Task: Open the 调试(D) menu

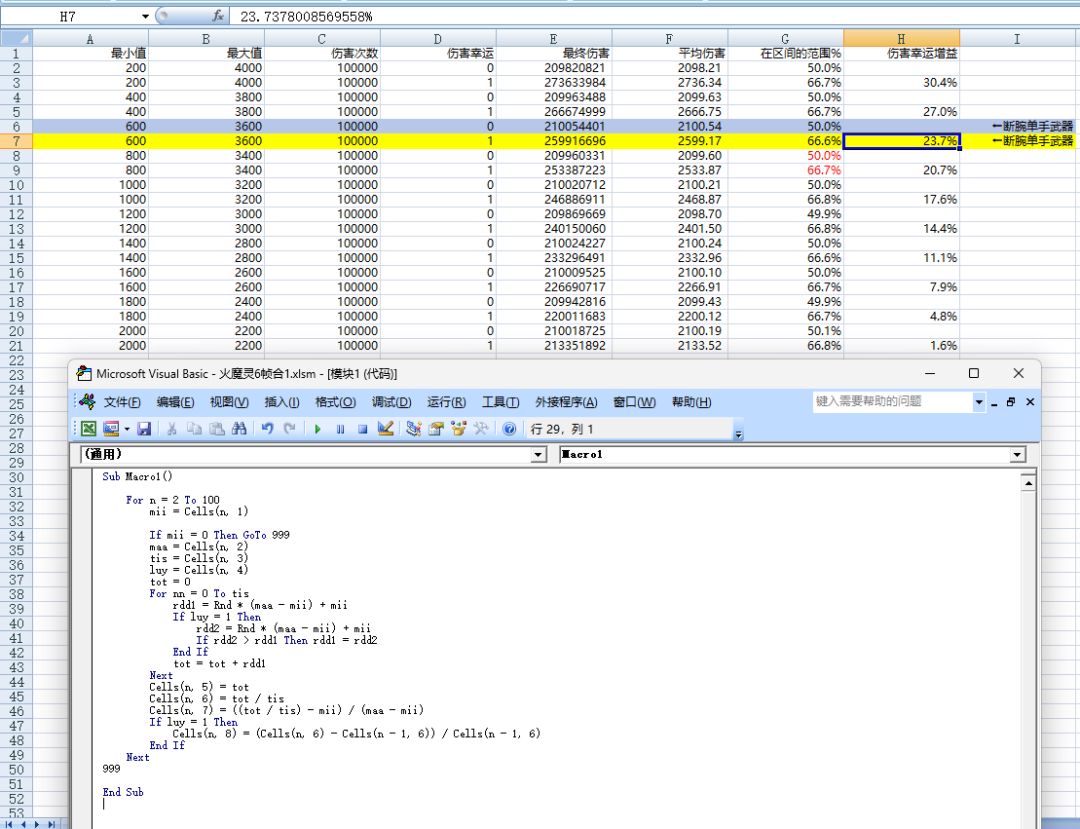Action: point(391,402)
